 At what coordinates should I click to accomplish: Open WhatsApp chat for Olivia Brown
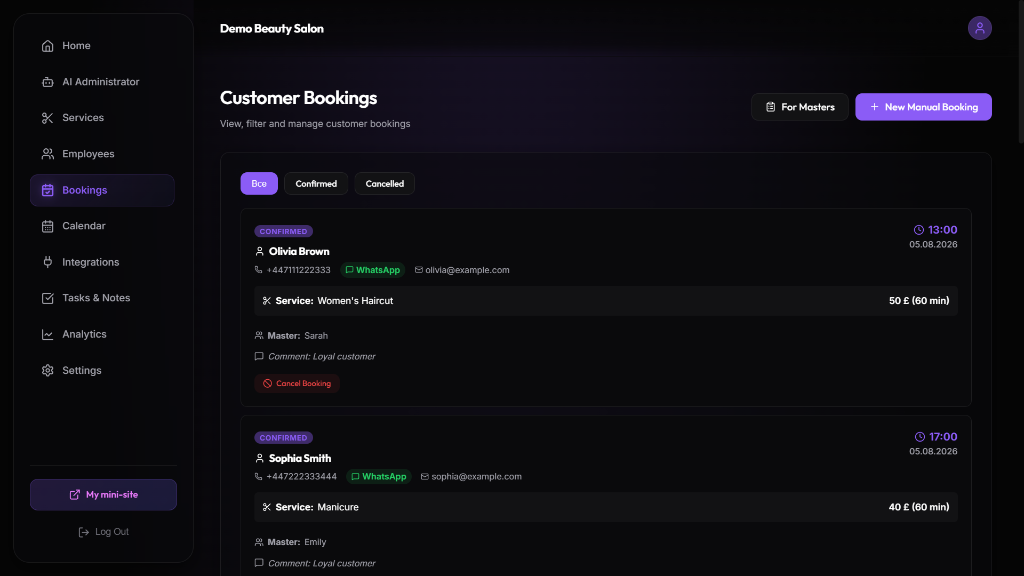[373, 270]
